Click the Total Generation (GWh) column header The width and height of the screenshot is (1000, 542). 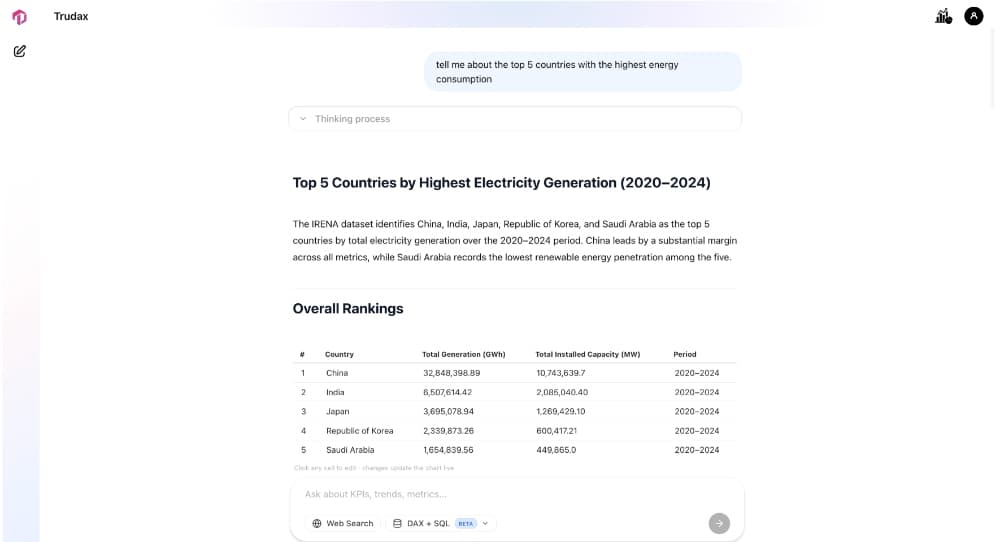[464, 355]
